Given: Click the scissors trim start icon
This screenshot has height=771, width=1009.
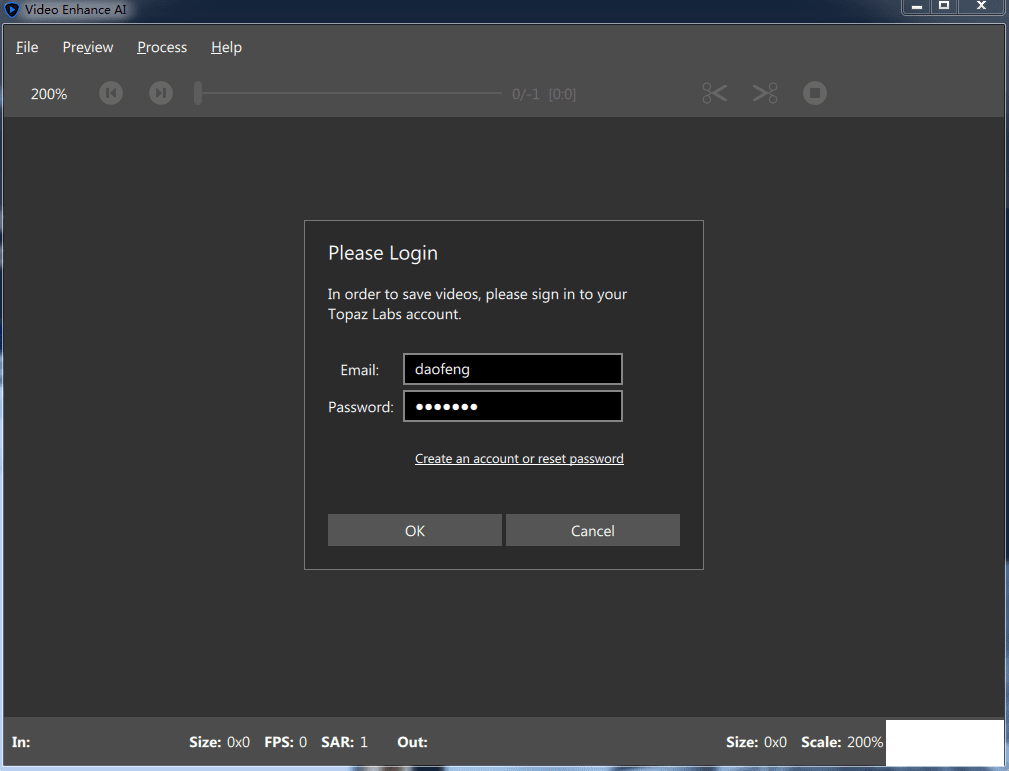Looking at the screenshot, I should pyautogui.click(x=714, y=93).
